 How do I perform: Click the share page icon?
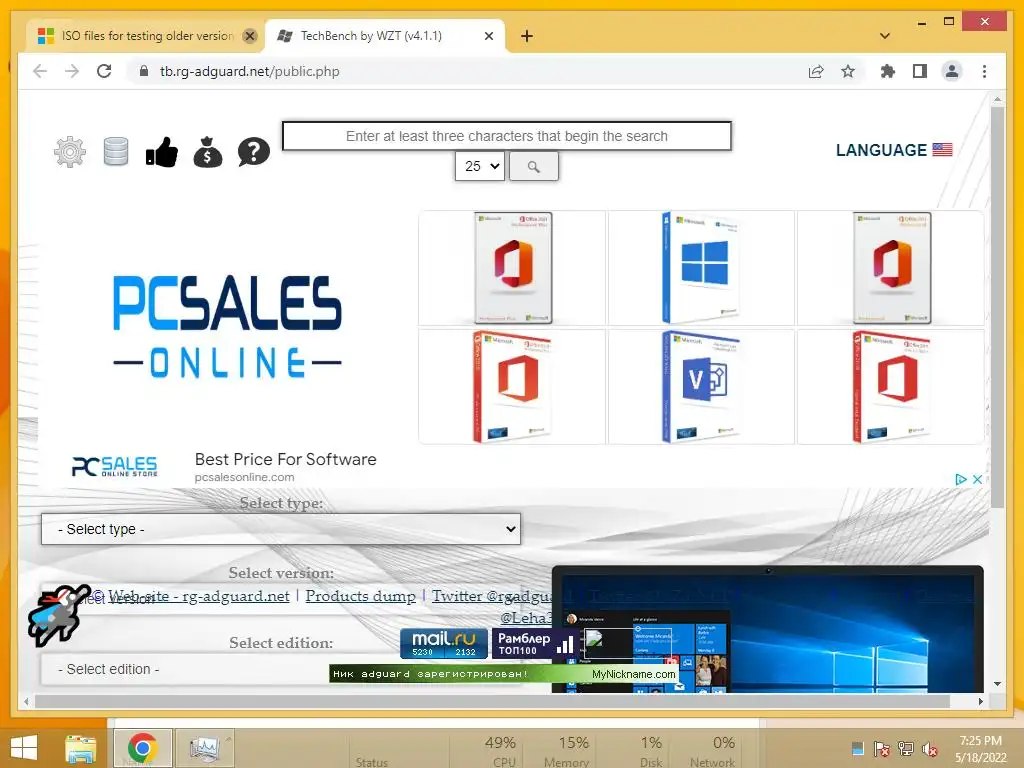coord(816,71)
